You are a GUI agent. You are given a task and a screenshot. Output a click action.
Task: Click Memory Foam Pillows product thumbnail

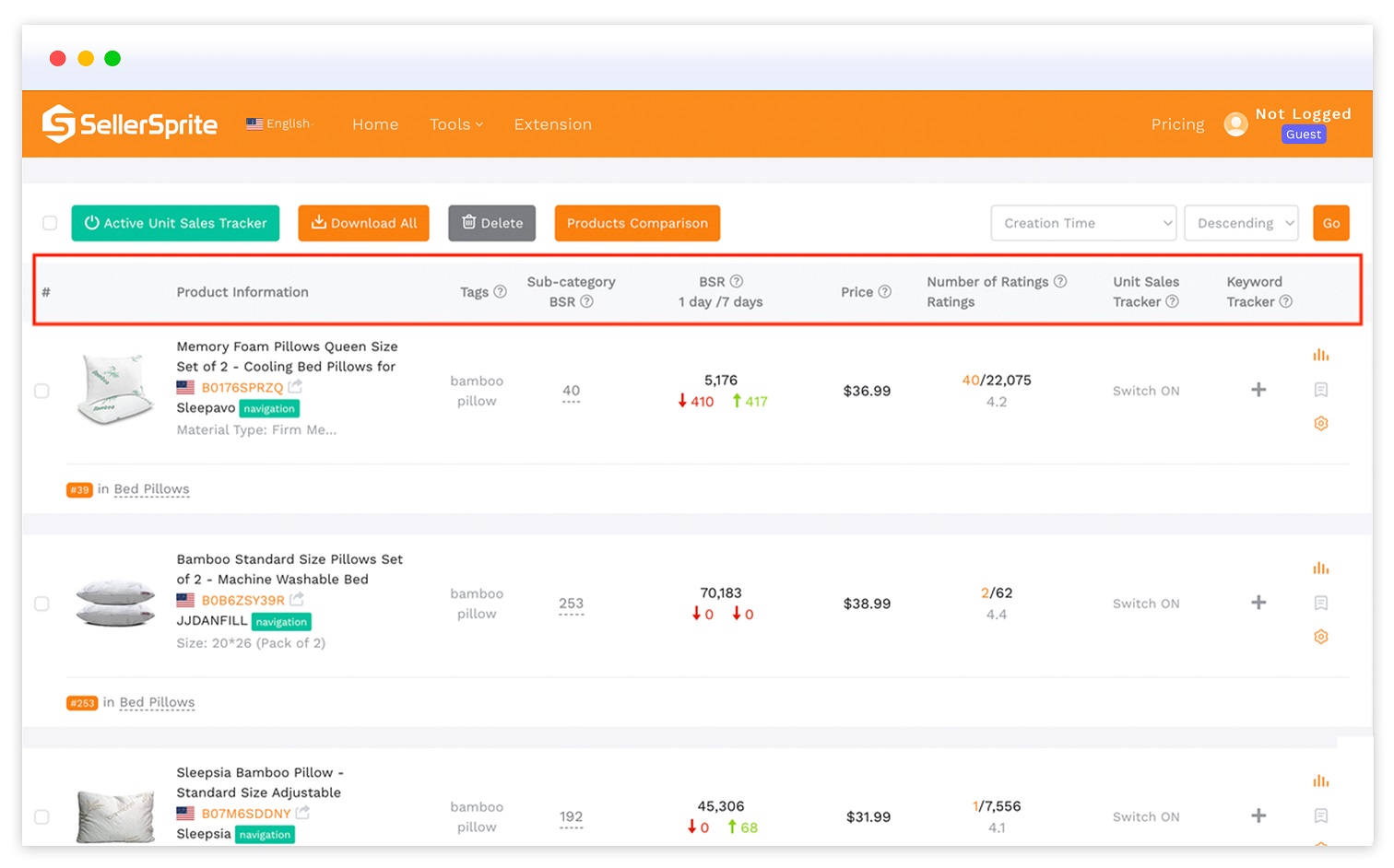click(x=115, y=389)
